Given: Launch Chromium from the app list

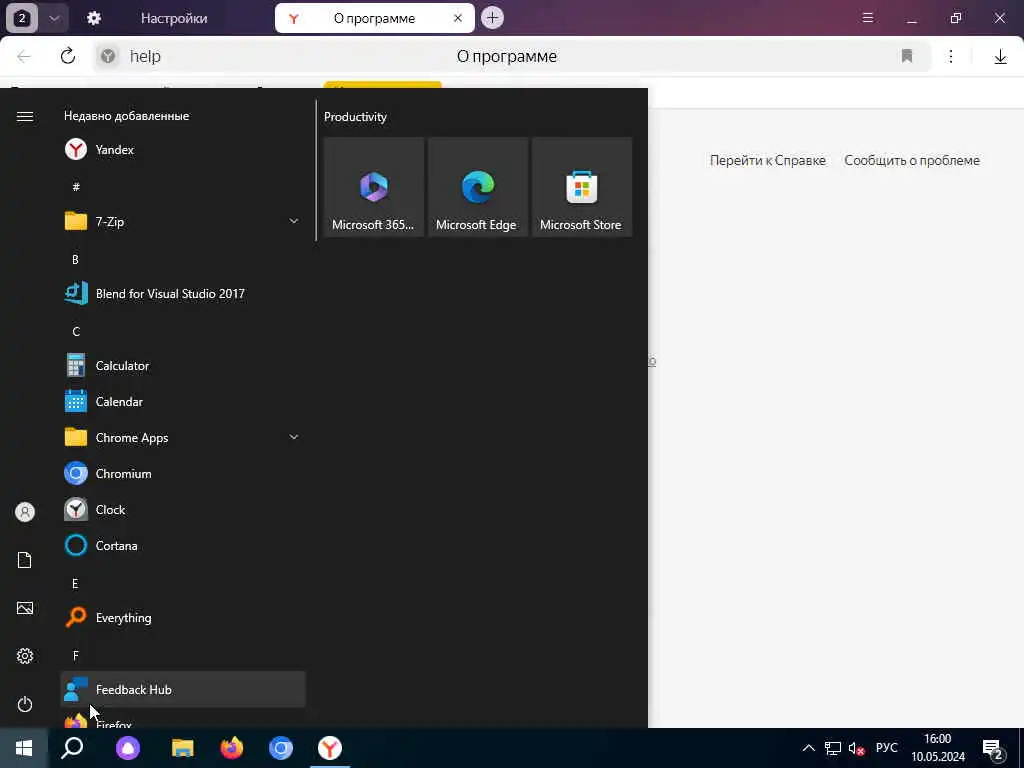Looking at the screenshot, I should (x=183, y=473).
